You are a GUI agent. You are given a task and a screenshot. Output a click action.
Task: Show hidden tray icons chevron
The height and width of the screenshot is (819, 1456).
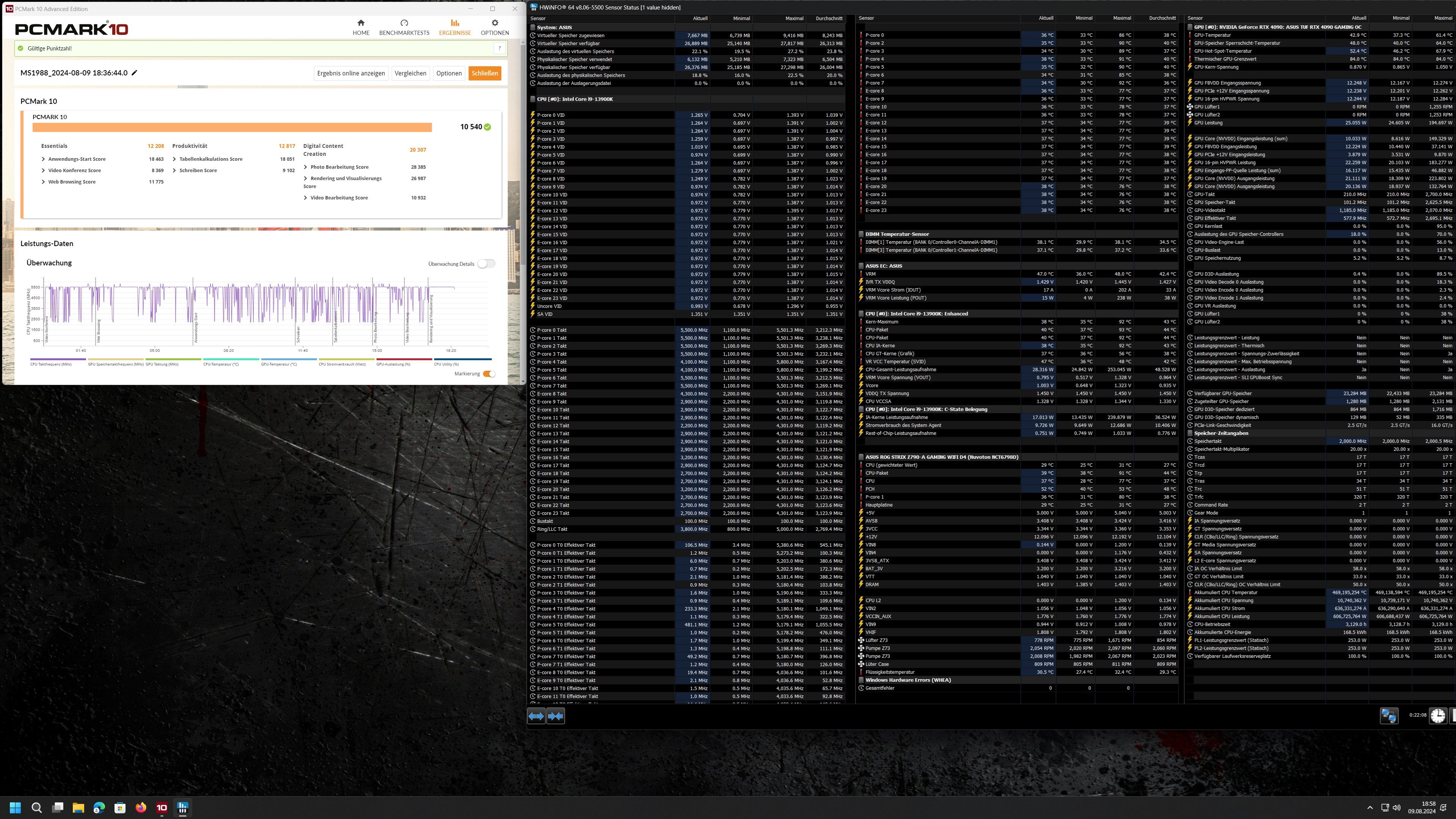pos(1370,808)
